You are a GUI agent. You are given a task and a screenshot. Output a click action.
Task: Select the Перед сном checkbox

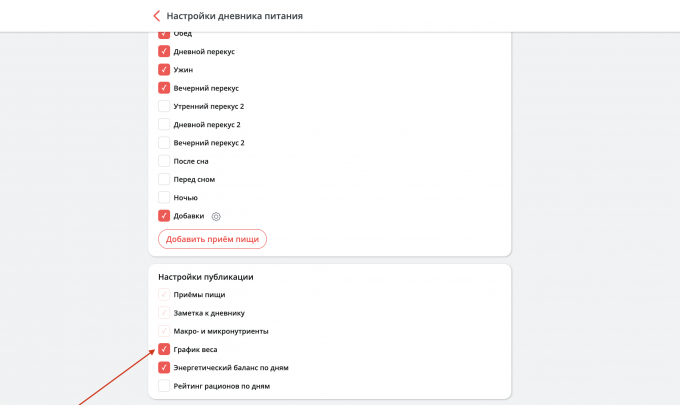click(x=164, y=180)
